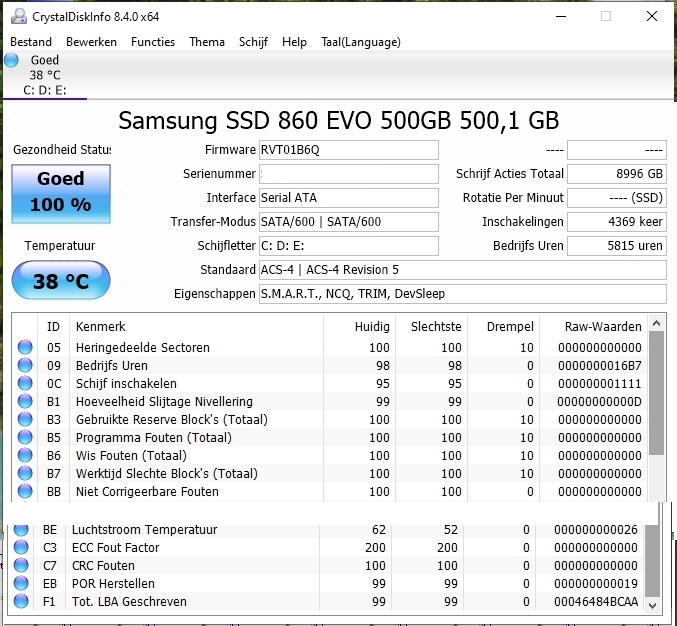The width and height of the screenshot is (677, 626).
Task: Click status orb of Programma Fouten row
Action: coord(25,437)
